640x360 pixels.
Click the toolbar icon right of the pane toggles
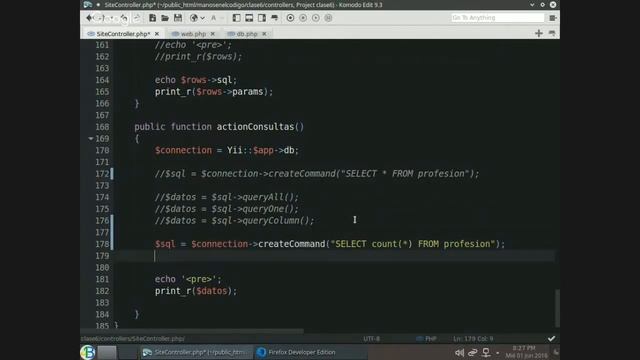(x=275, y=18)
